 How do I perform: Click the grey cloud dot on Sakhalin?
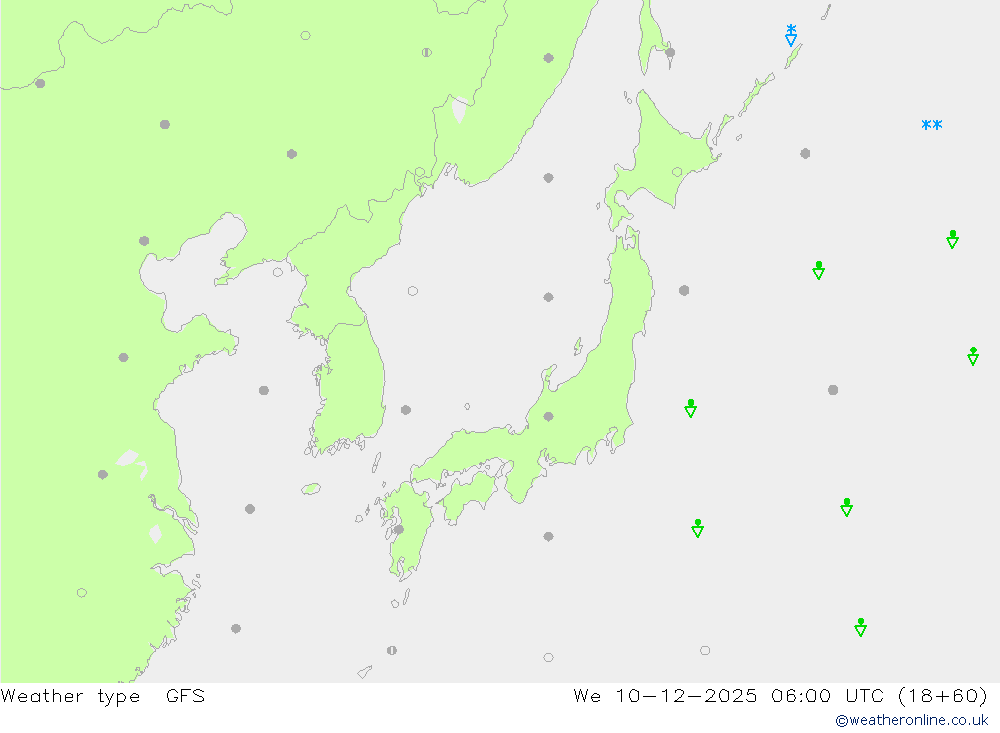coord(670,53)
